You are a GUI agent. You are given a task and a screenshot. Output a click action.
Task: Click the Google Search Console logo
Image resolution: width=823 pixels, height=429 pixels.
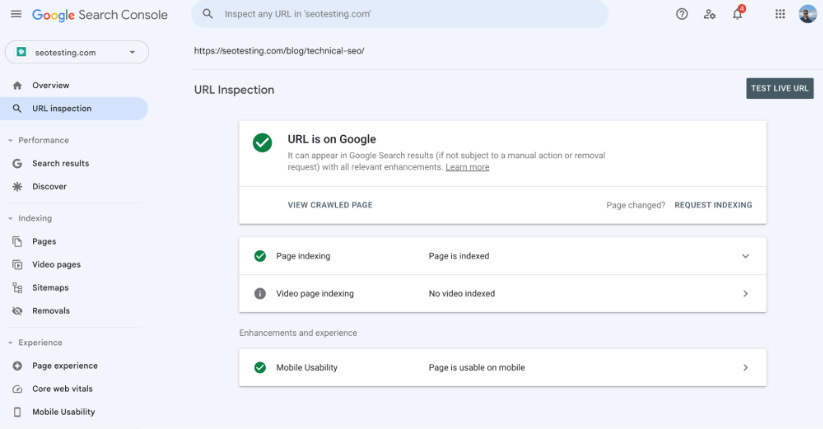click(x=100, y=15)
